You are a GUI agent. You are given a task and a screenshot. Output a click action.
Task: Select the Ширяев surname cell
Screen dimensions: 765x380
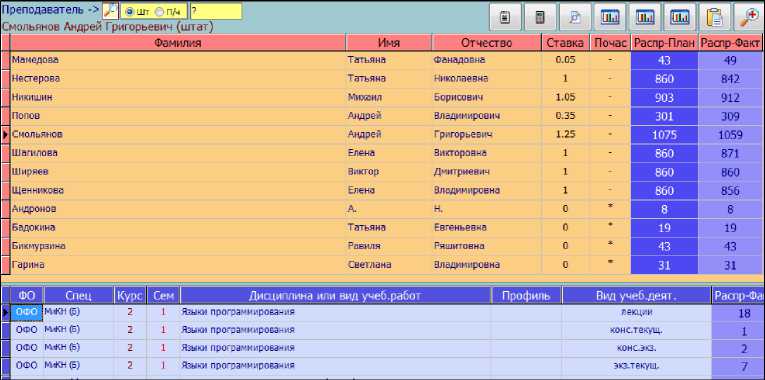[178, 172]
